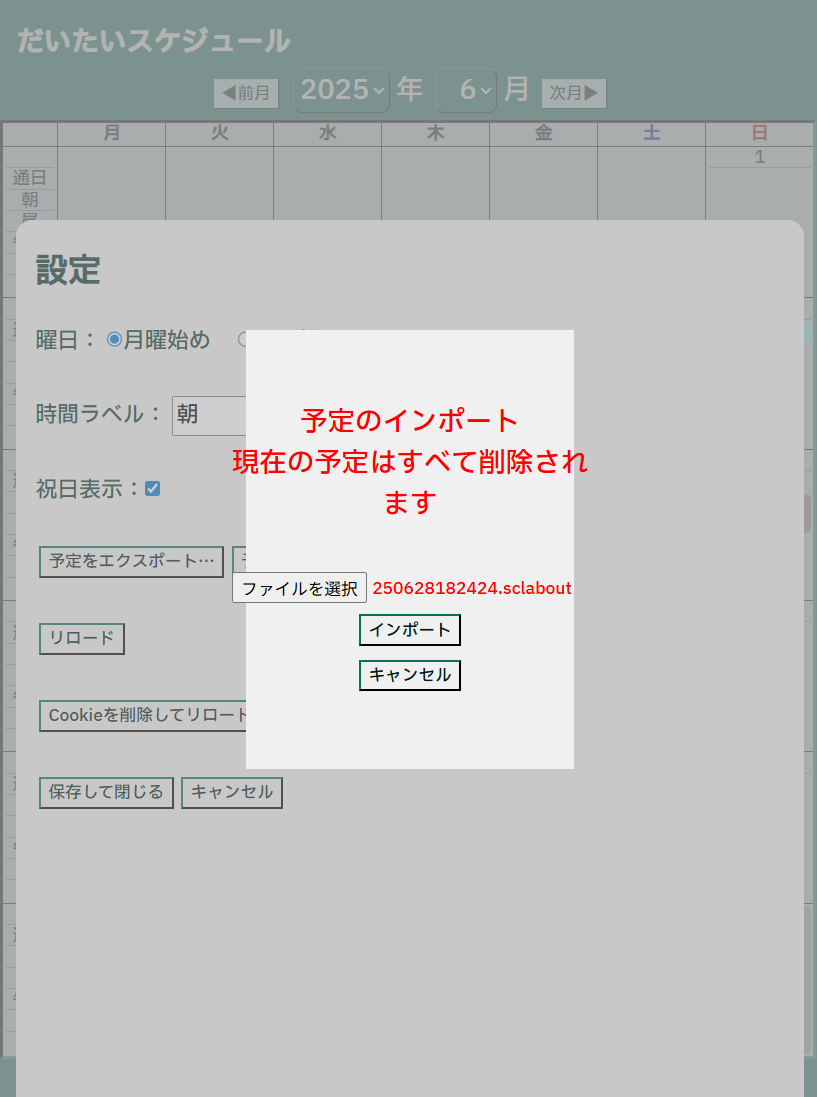Cancel the import dialog with キャンセル
817x1097 pixels.
coord(409,675)
